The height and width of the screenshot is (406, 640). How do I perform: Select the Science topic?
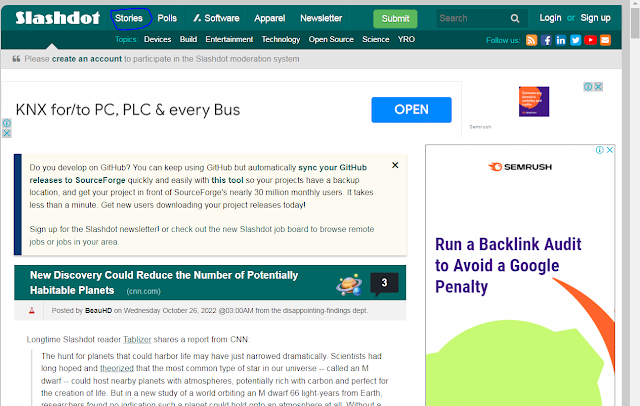[376, 40]
